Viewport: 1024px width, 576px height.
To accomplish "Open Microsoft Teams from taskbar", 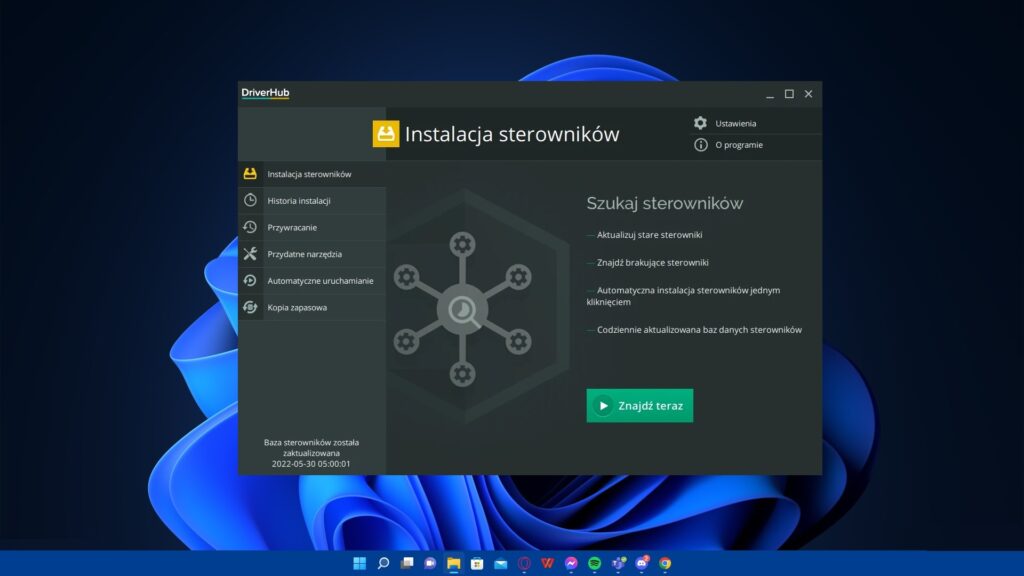I will 618,563.
